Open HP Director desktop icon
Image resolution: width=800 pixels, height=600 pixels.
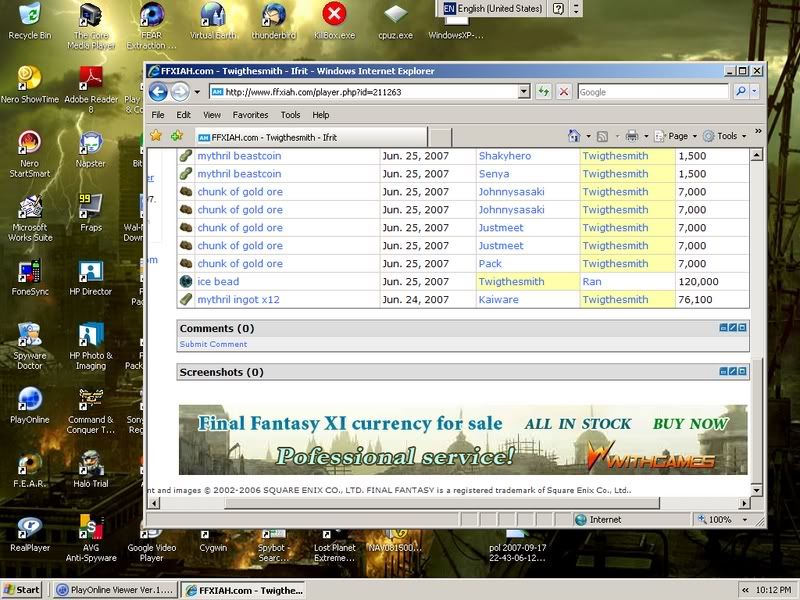point(91,278)
